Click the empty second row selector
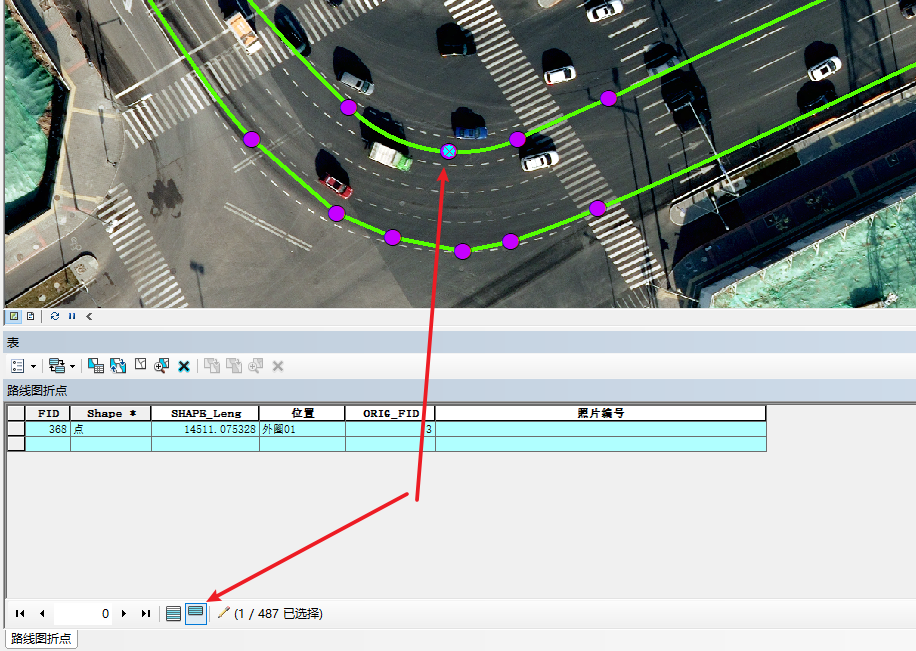The image size is (916, 651). point(16,444)
